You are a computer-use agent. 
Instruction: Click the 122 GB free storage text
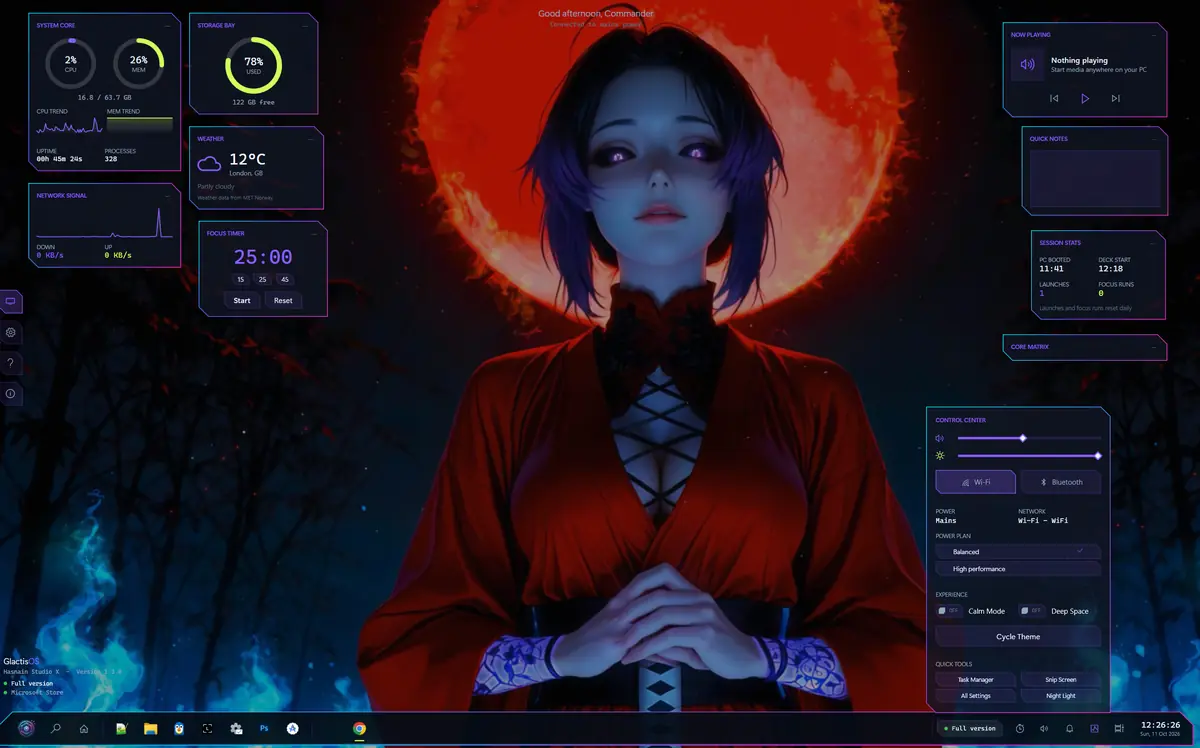tap(253, 102)
